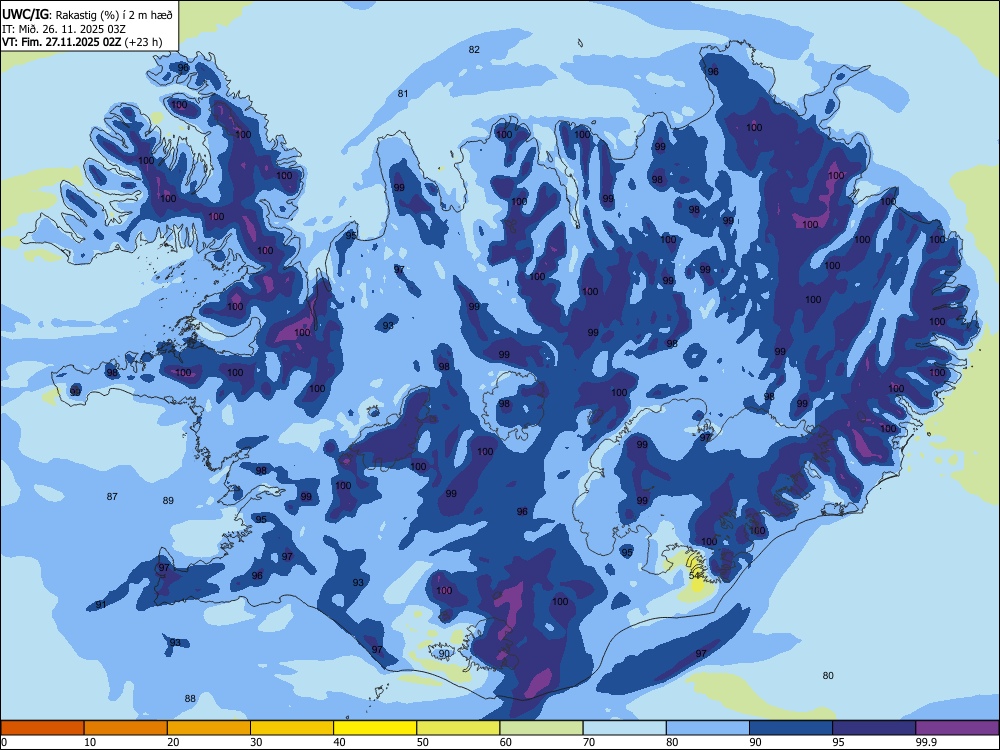This screenshot has height=750, width=1000.
Task: Select the 'IT: Mið. 26. 11. 2025 03Z' line
Action: coord(64,29)
